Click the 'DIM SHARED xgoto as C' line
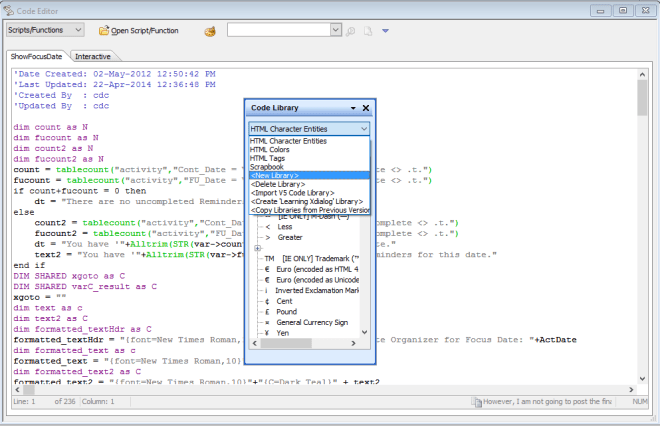Viewport: 660px width, 426px height. [x=69, y=276]
